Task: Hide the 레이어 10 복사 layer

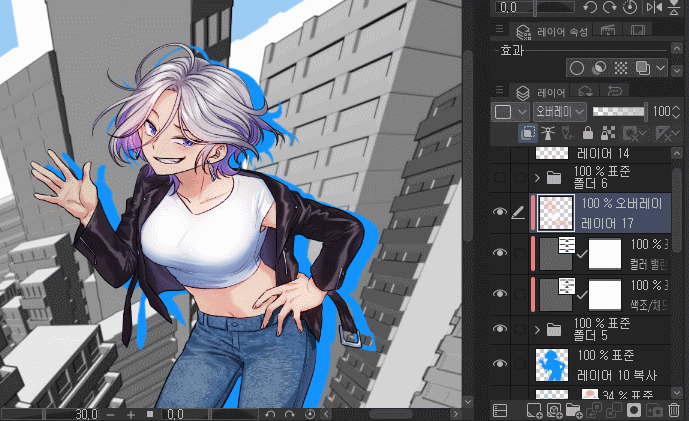Action: click(500, 364)
